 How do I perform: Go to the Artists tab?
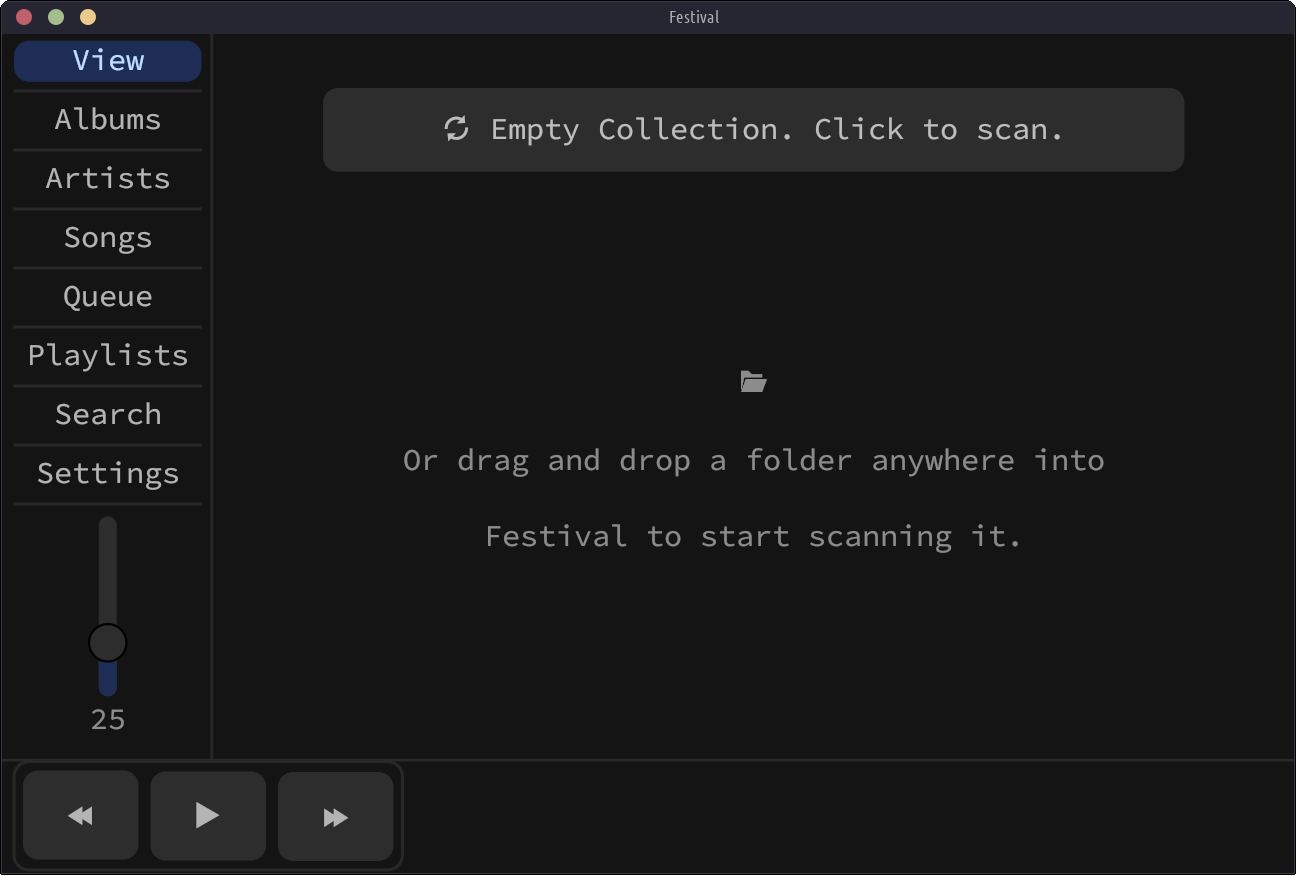[x=108, y=179]
